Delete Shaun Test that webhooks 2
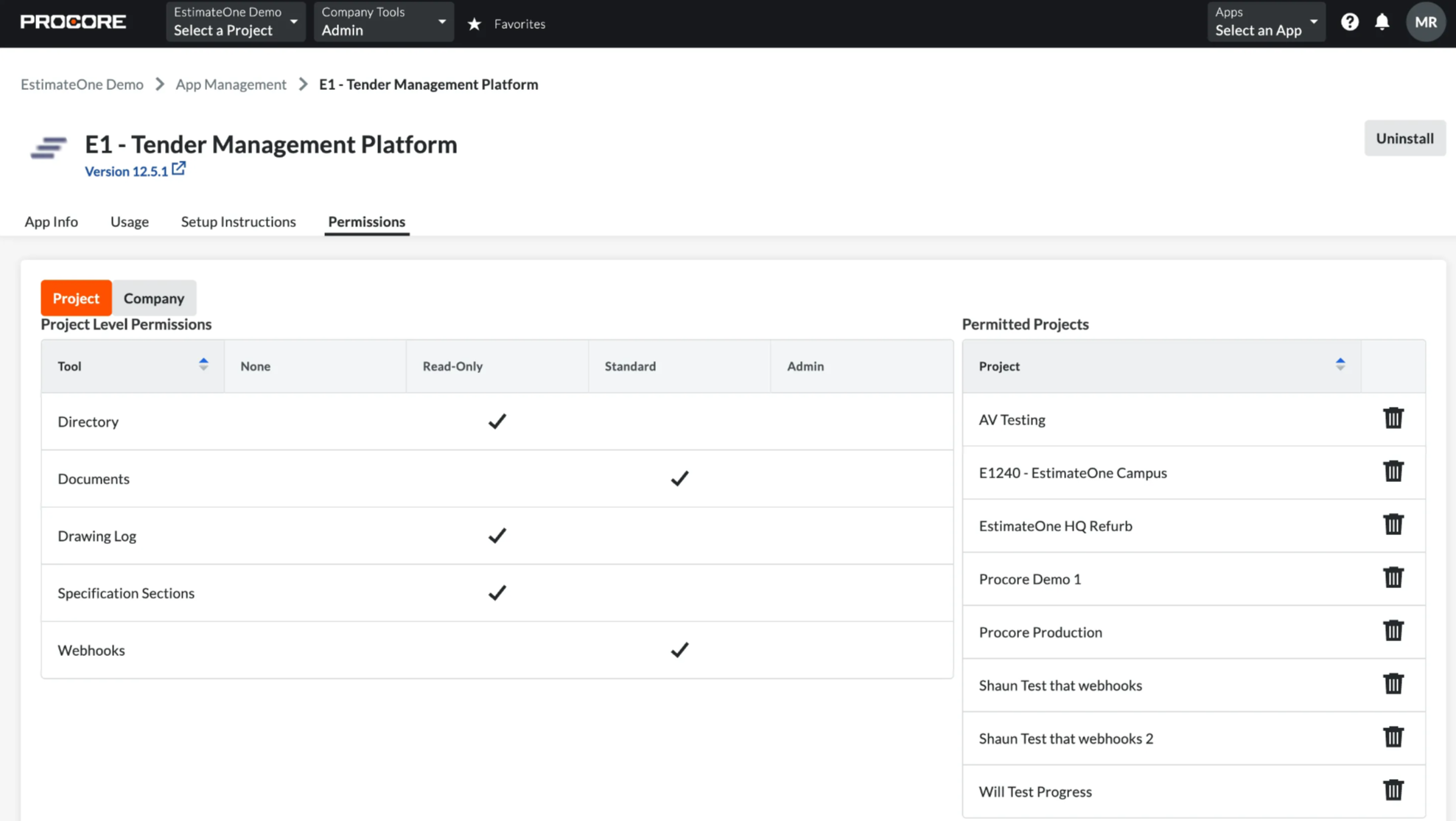The height and width of the screenshot is (821, 1456). (x=1393, y=737)
